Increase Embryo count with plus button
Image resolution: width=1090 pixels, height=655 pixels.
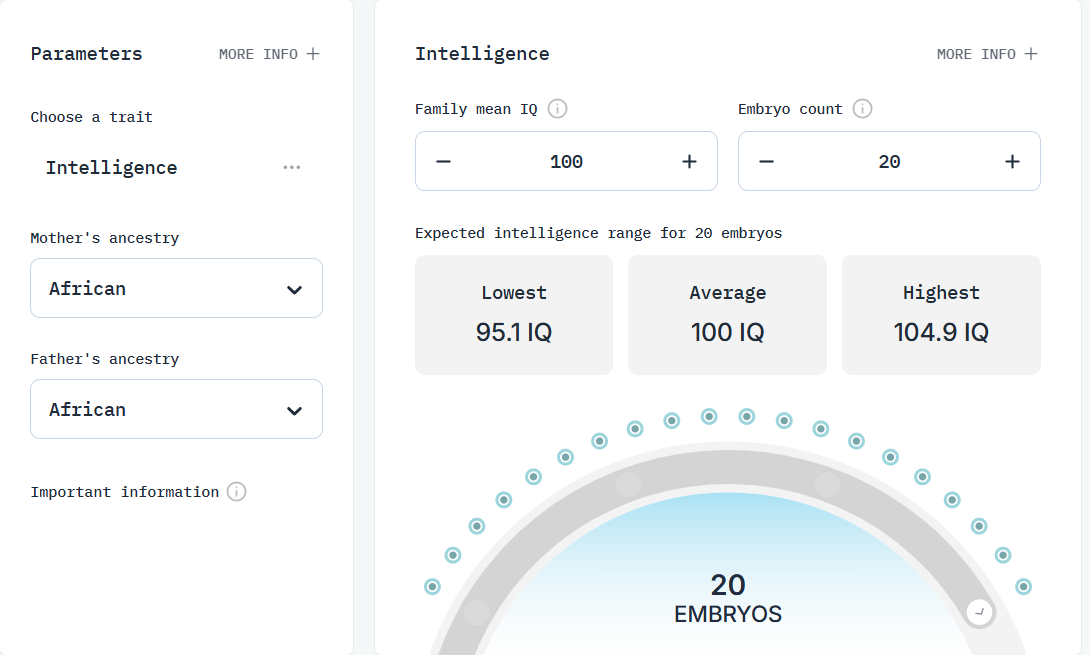point(1012,162)
